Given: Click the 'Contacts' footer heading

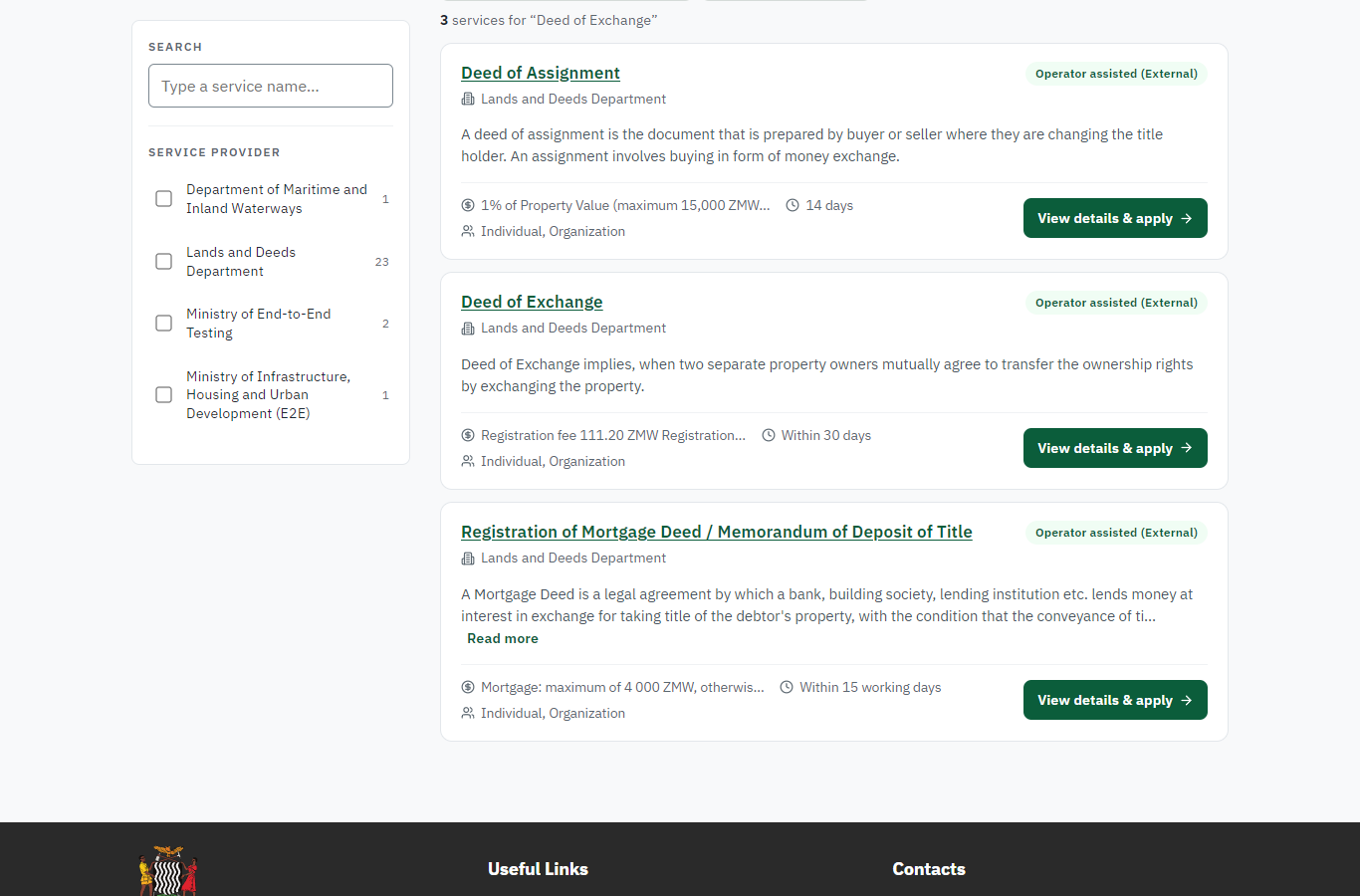Looking at the screenshot, I should coord(929,869).
